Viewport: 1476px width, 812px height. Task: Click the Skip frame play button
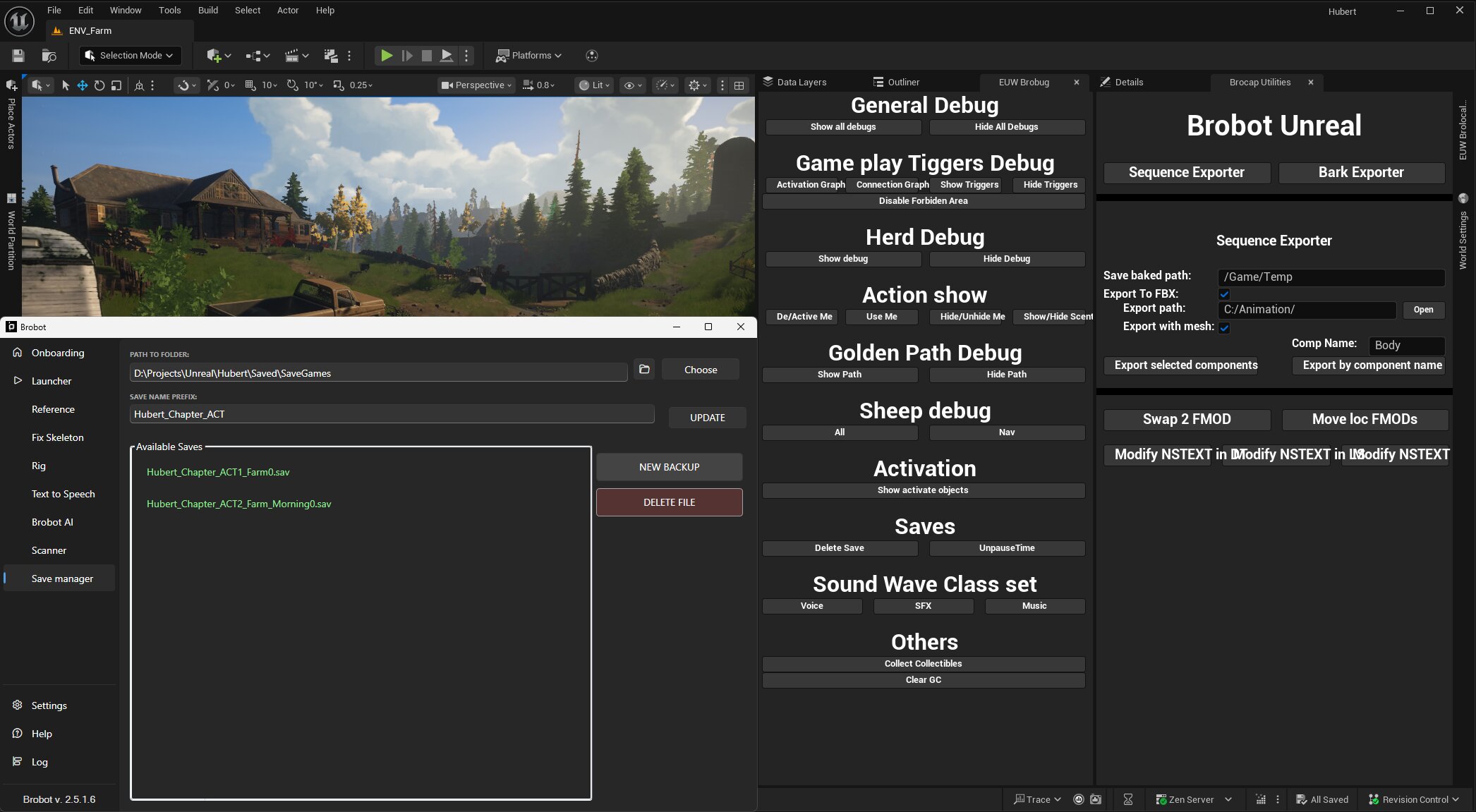click(407, 56)
